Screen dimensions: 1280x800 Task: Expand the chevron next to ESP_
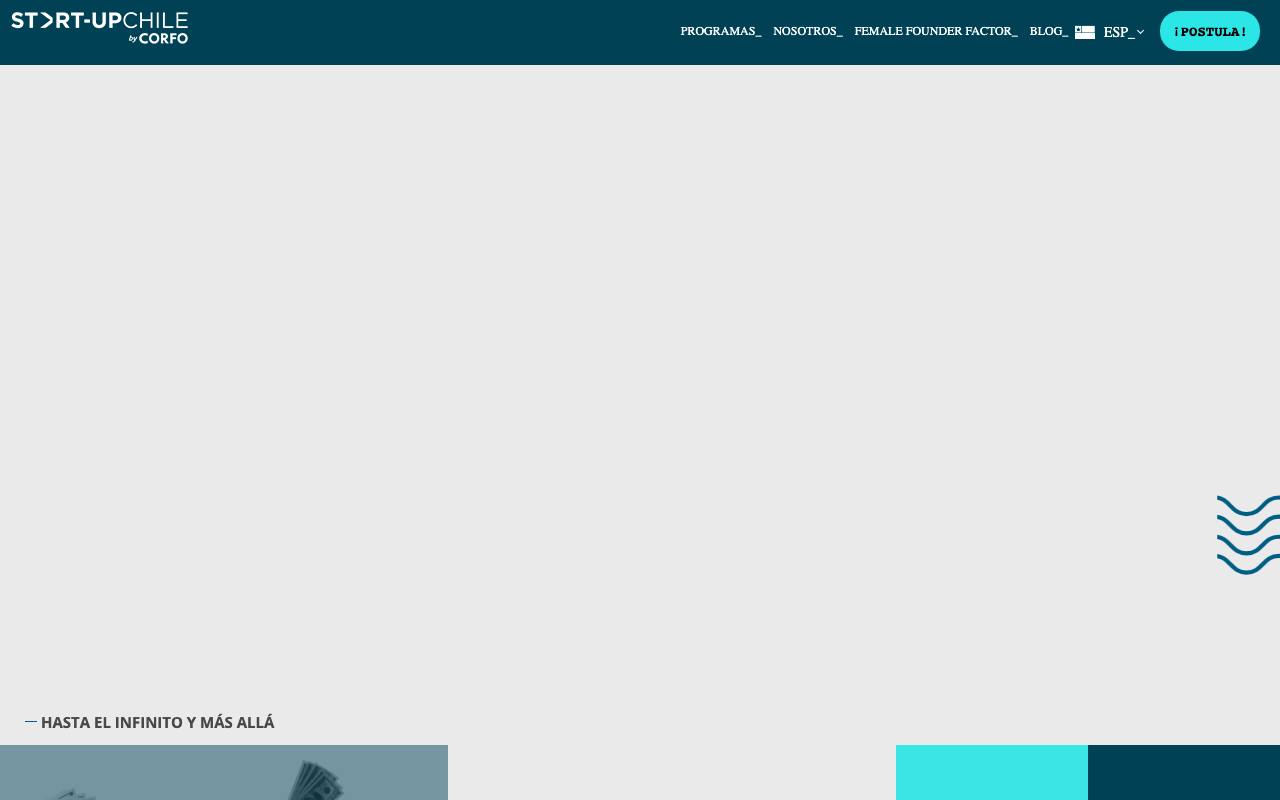click(x=1140, y=32)
